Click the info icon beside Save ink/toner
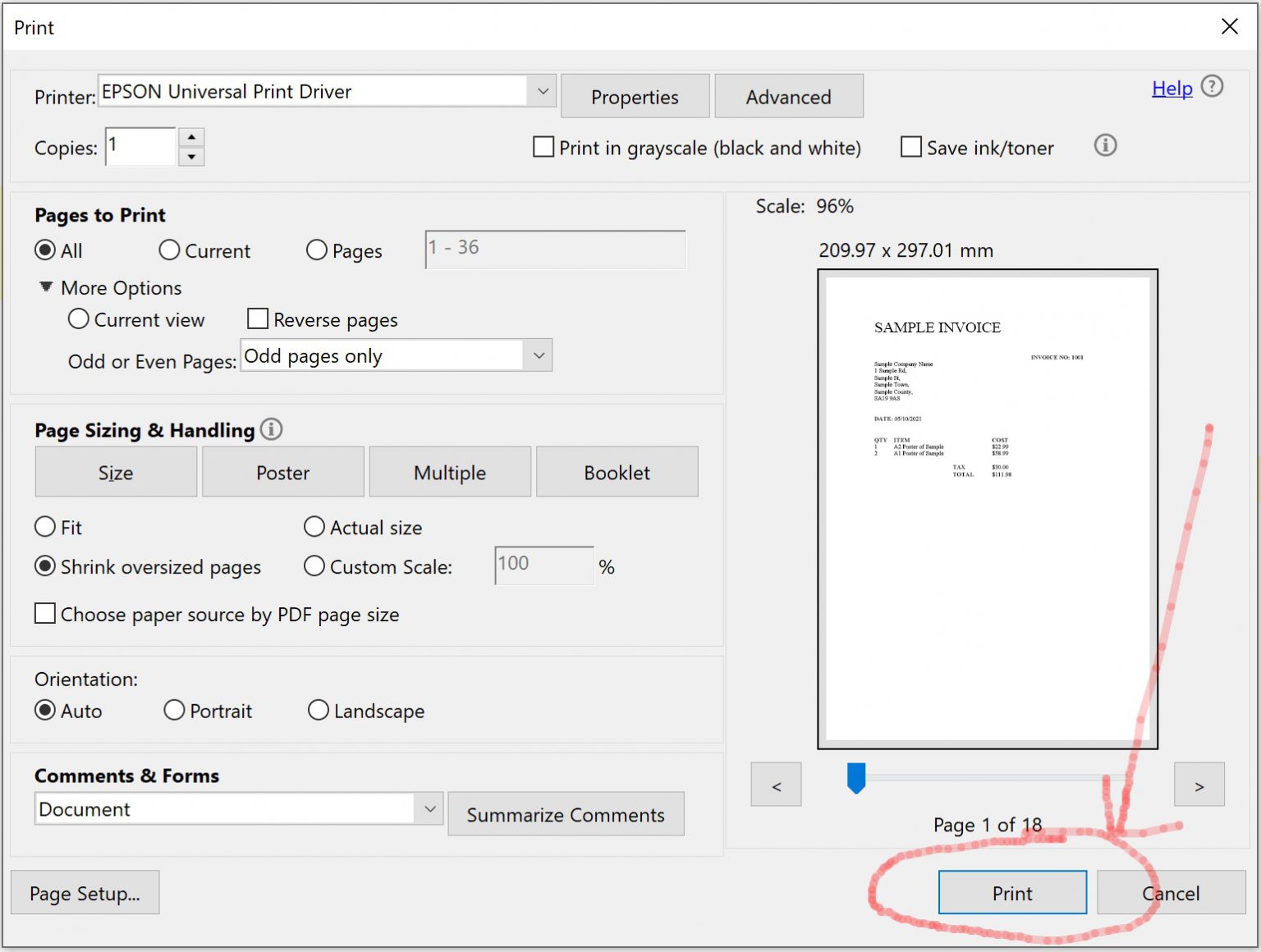The width and height of the screenshot is (1261, 952). [x=1105, y=146]
